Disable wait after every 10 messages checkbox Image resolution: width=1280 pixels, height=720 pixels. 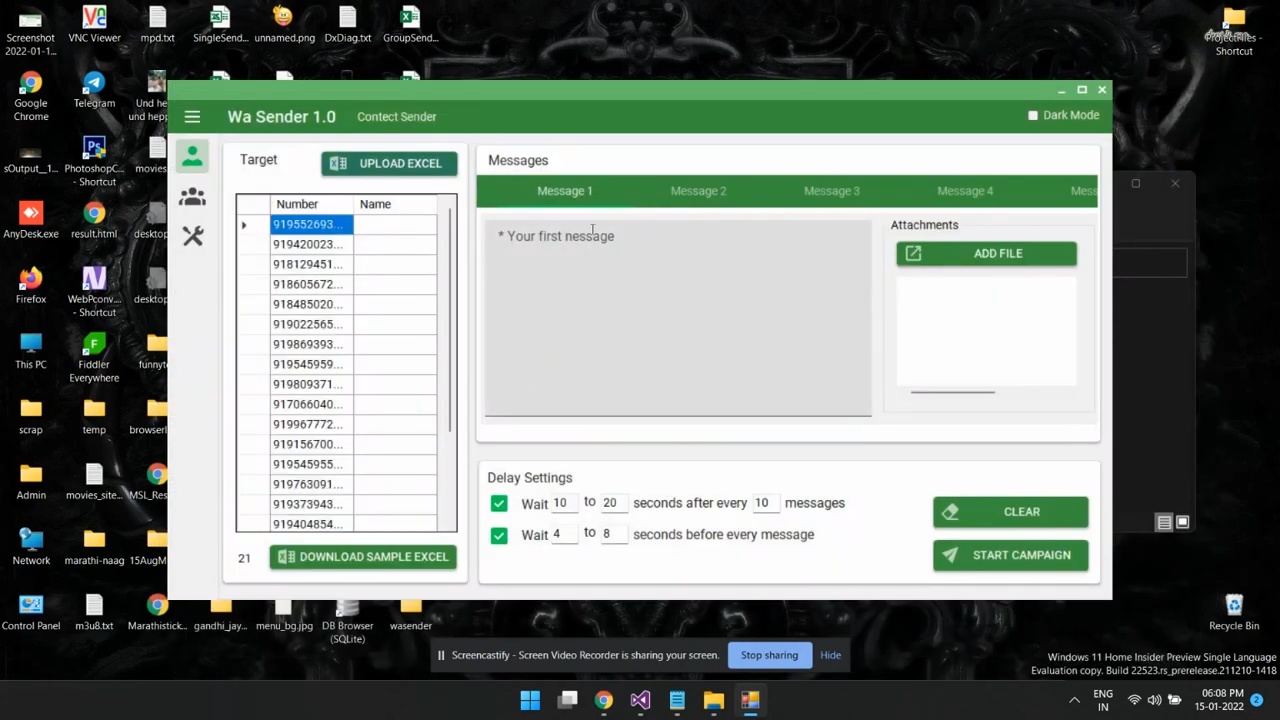point(499,503)
